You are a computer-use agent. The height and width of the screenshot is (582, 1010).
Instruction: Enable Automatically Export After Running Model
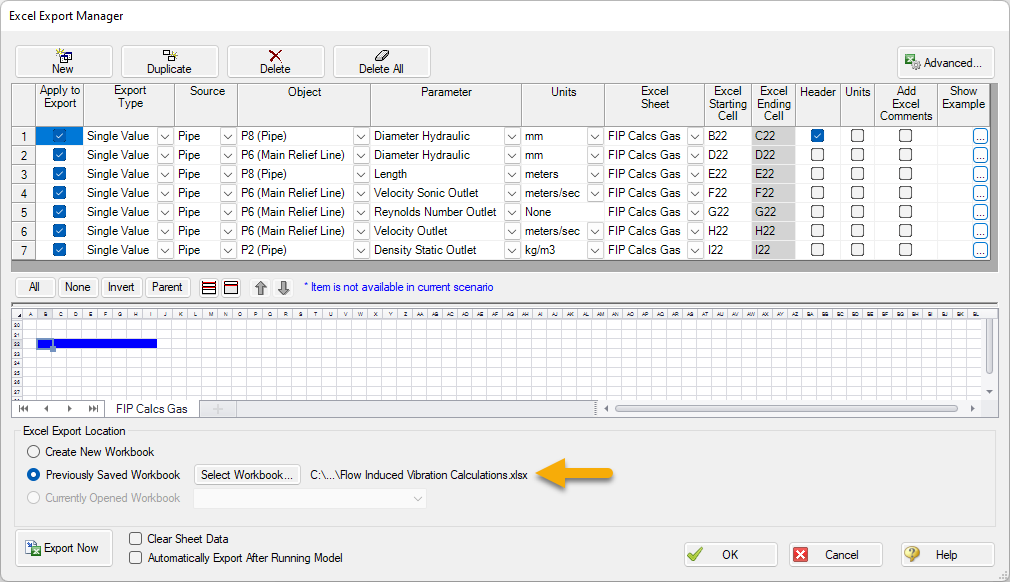(136, 558)
